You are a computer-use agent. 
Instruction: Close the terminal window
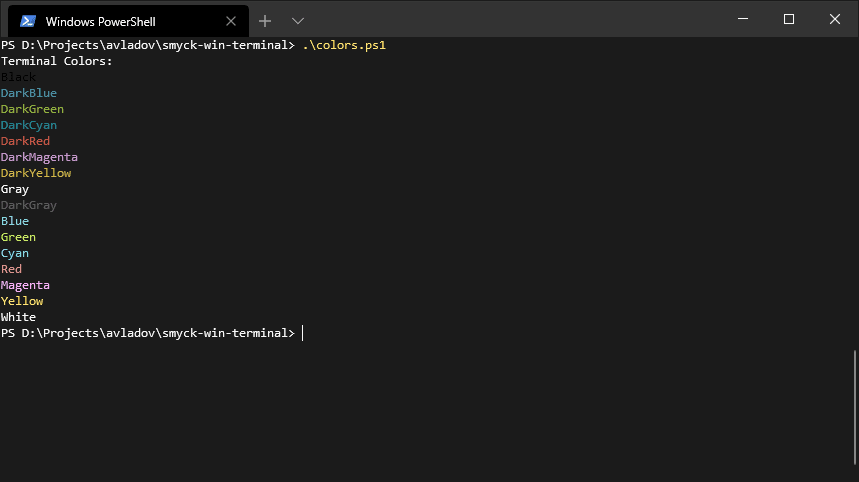[835, 19]
